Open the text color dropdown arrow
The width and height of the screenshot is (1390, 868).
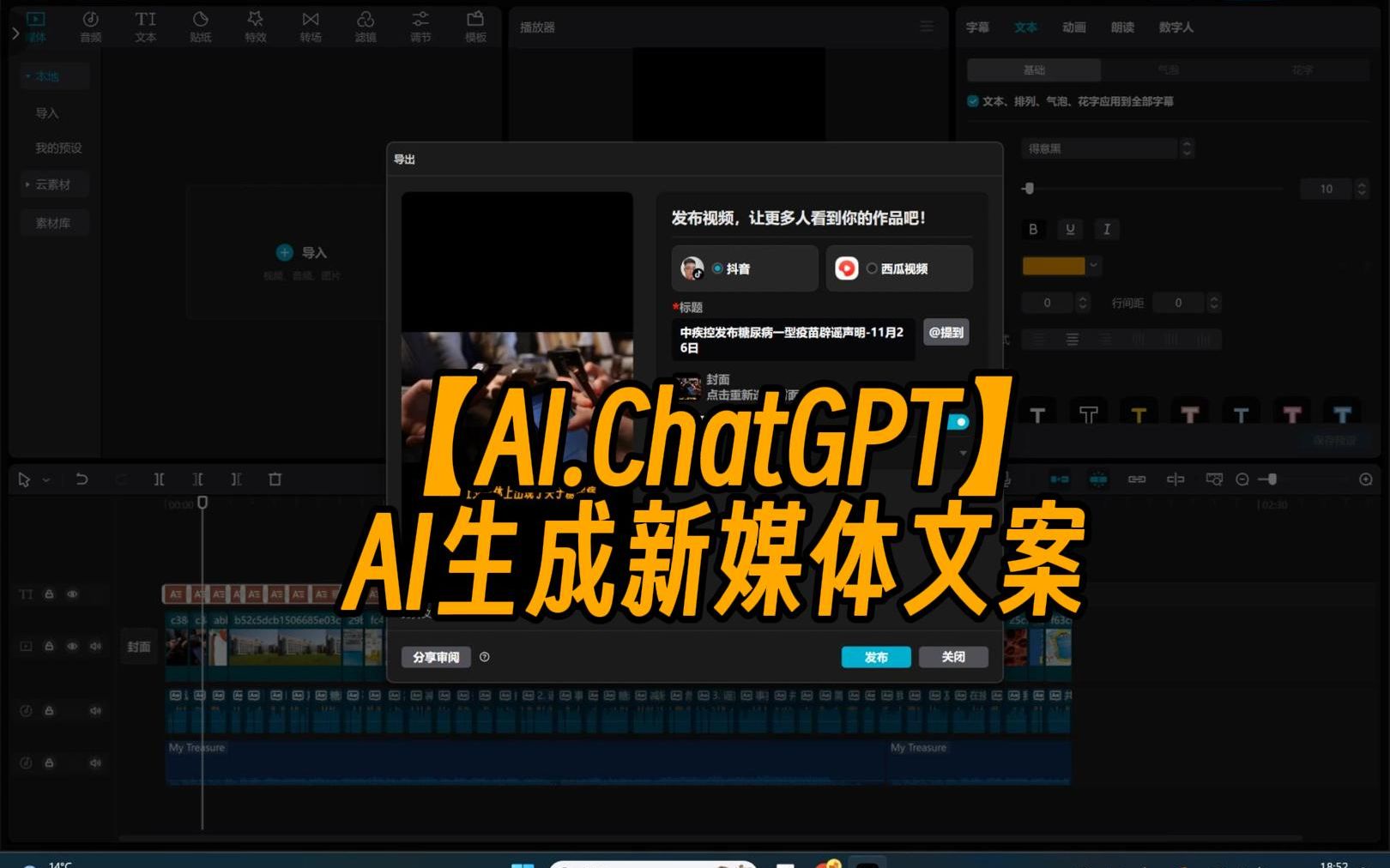tap(1094, 266)
